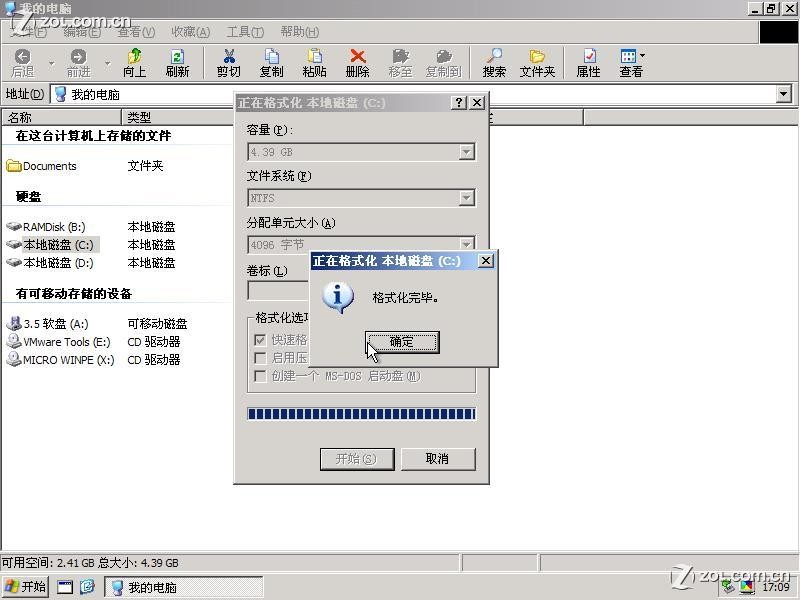800x600 pixels.
Task: Open the NTFS file system dropdown
Action: pos(466,198)
